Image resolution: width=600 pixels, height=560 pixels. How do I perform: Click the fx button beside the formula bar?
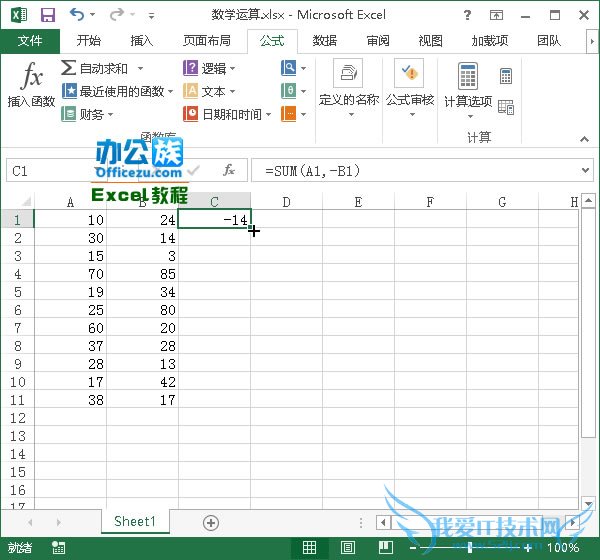pyautogui.click(x=229, y=171)
